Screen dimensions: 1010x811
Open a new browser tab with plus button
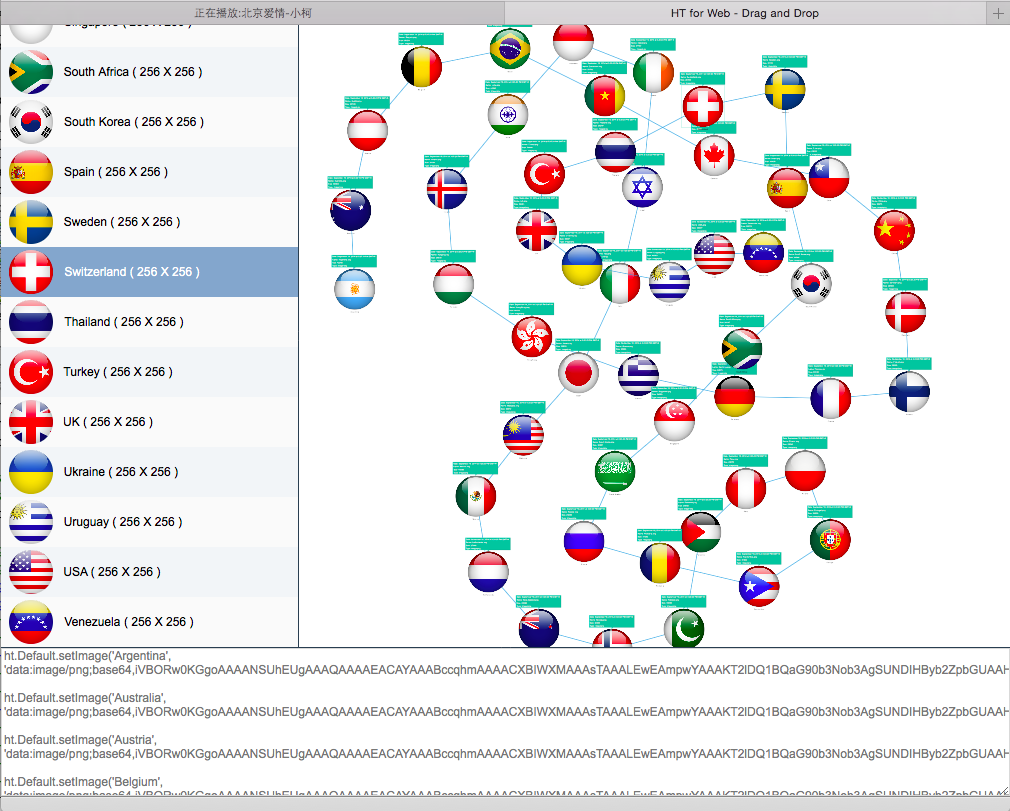[x=998, y=13]
